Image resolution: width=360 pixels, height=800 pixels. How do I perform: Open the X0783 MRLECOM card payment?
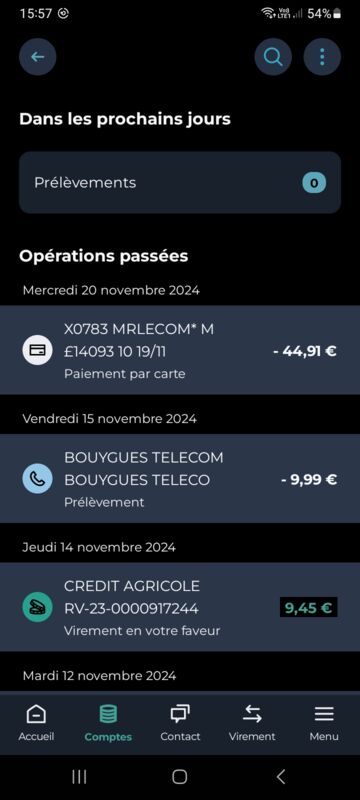pyautogui.click(x=180, y=350)
